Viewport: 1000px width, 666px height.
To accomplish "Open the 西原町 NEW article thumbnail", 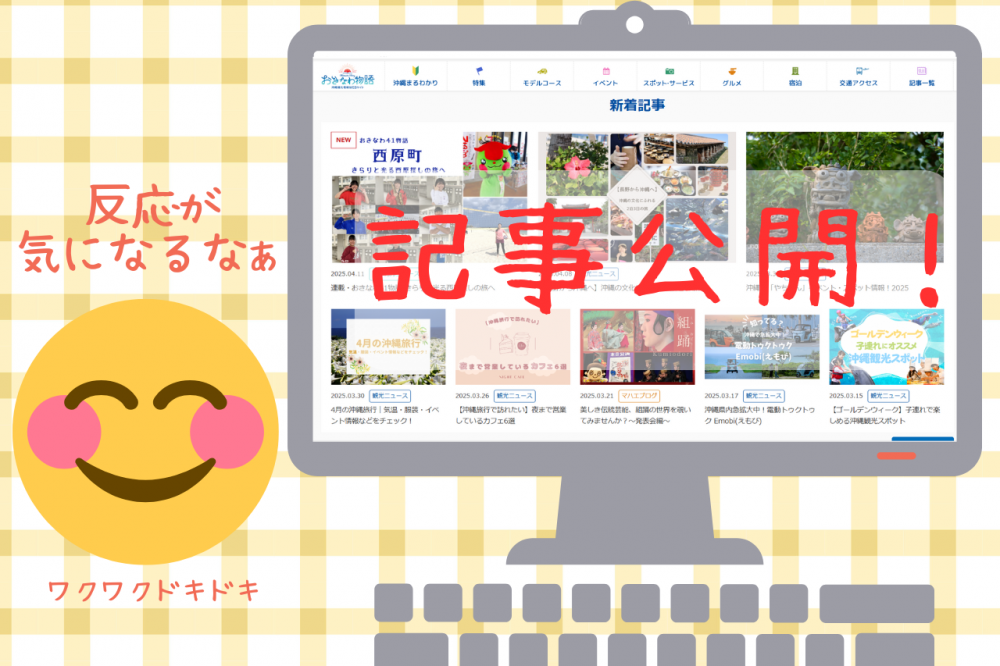I will tap(429, 196).
